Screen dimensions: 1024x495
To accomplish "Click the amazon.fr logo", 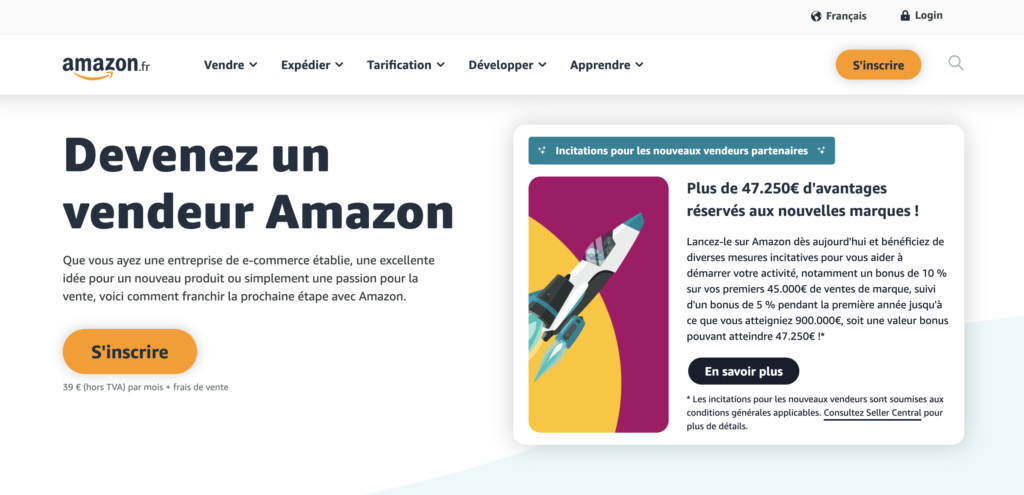I will pos(106,67).
